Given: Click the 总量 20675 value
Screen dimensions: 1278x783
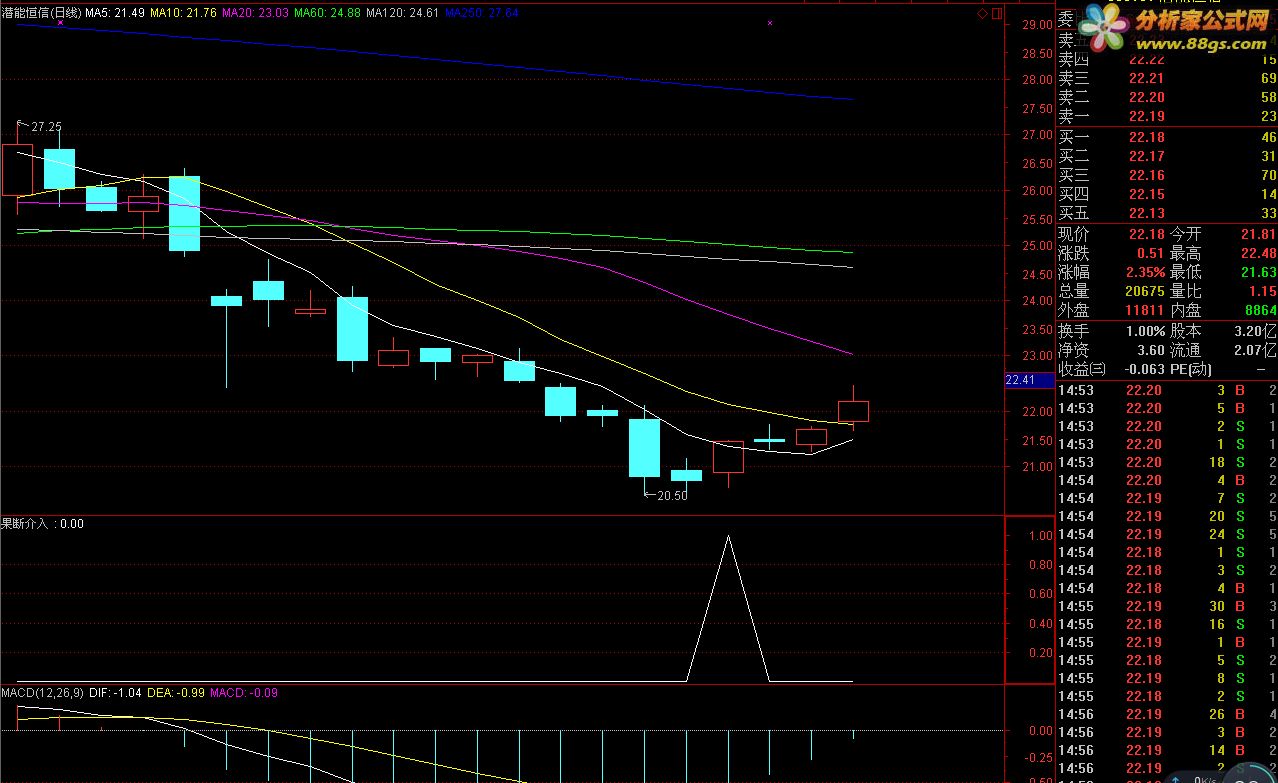Looking at the screenshot, I should click(x=1145, y=291).
